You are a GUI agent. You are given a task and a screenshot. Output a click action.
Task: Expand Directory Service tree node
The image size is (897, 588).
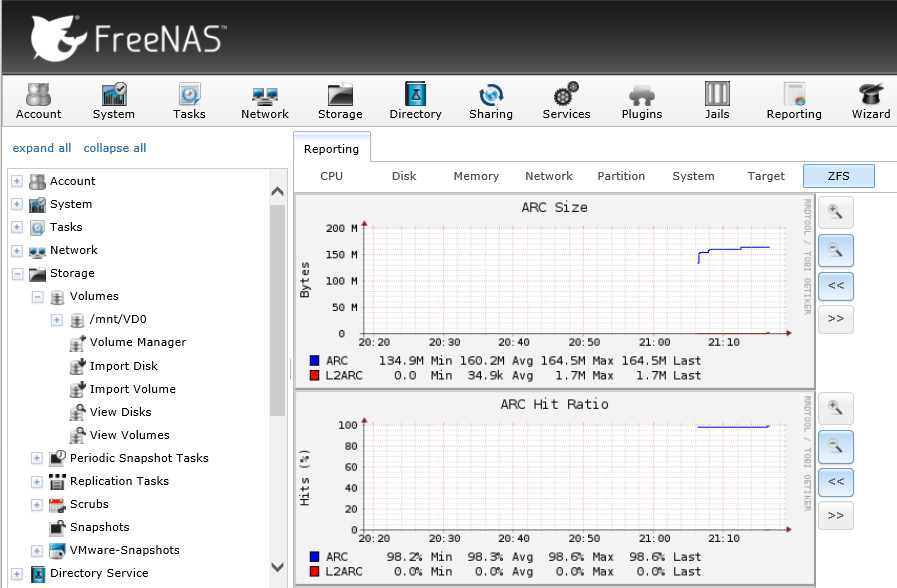[x=17, y=574]
